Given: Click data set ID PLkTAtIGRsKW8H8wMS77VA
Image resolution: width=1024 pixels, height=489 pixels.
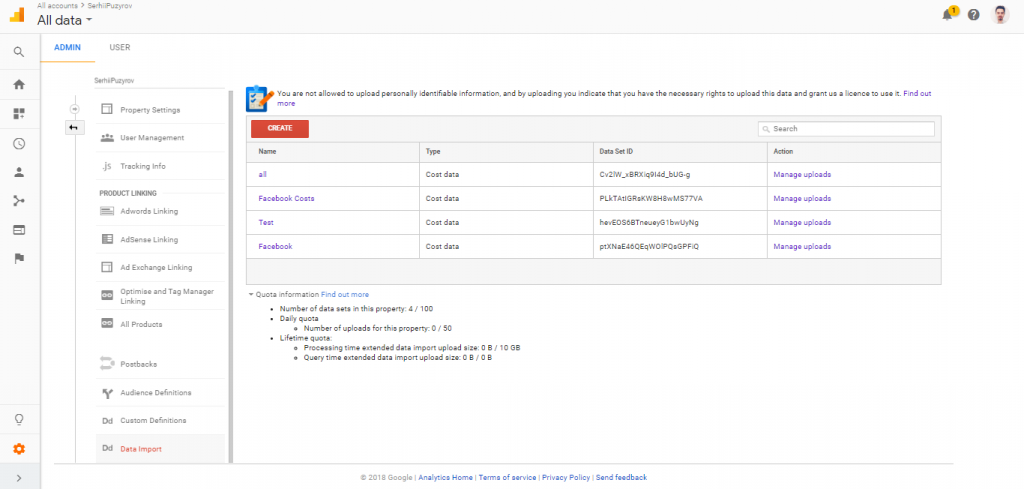Looking at the screenshot, I should (x=650, y=198).
